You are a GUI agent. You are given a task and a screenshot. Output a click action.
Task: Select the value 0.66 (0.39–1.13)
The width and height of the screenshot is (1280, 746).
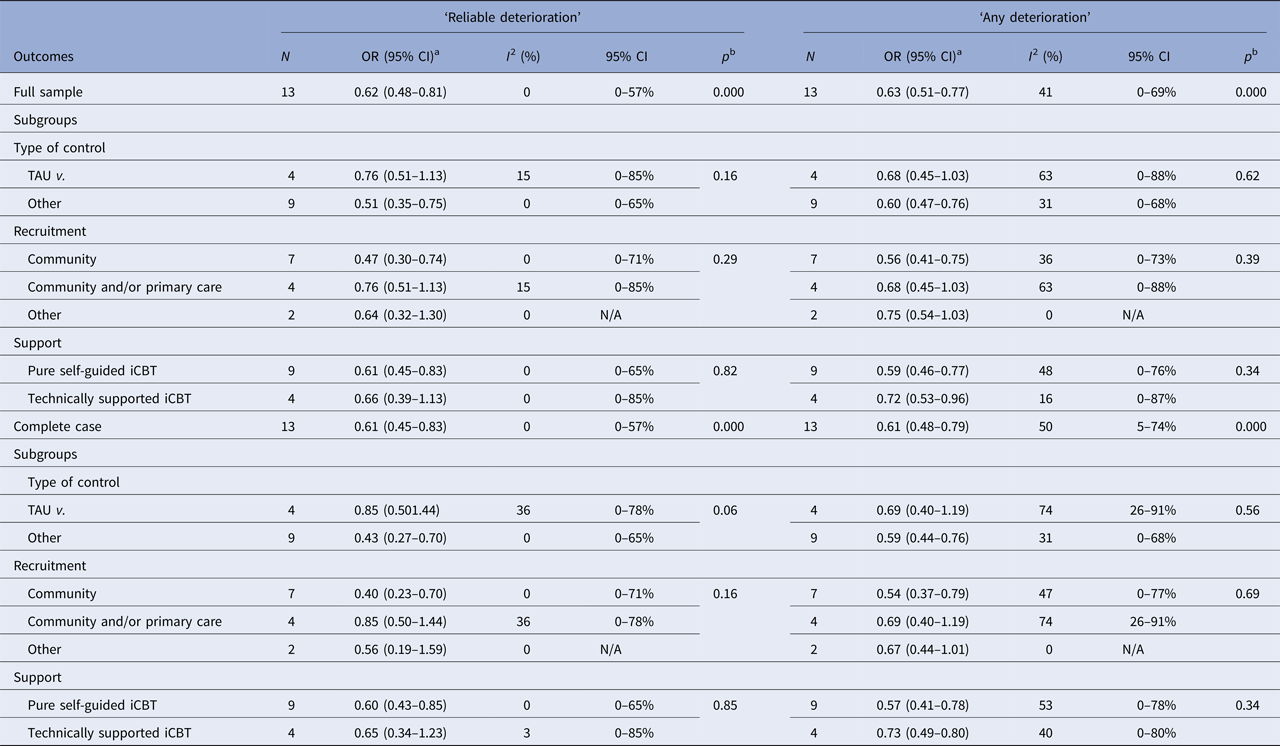pos(400,398)
